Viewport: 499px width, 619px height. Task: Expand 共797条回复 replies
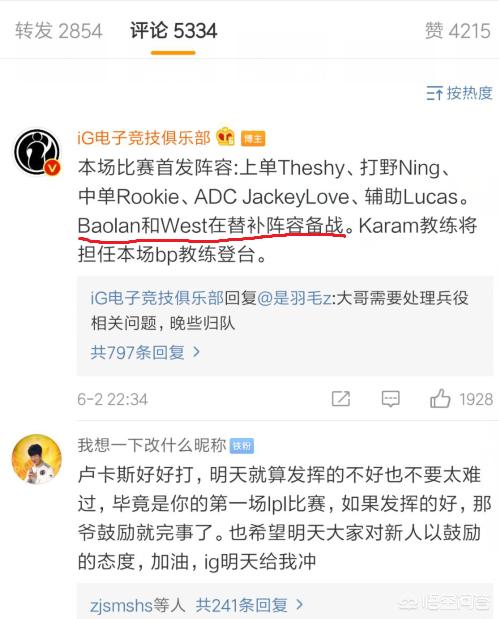(x=146, y=352)
